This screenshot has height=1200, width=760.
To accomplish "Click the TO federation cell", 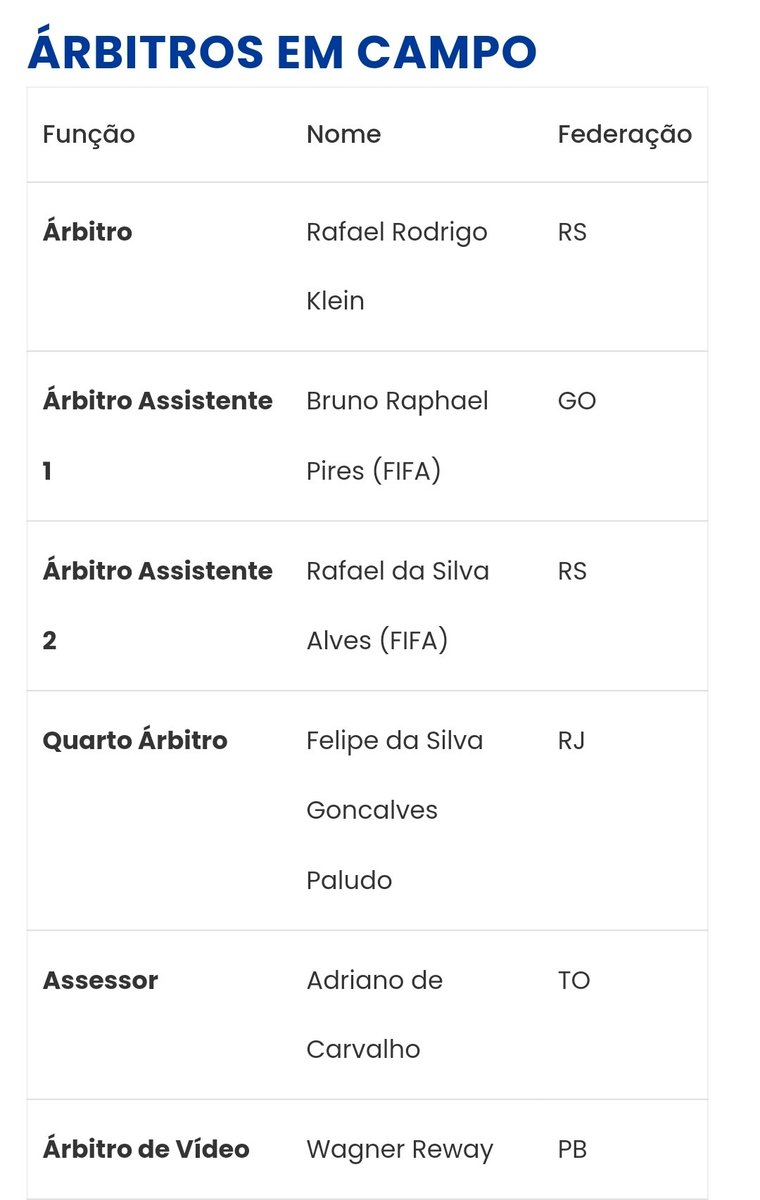I will pyautogui.click(x=574, y=980).
